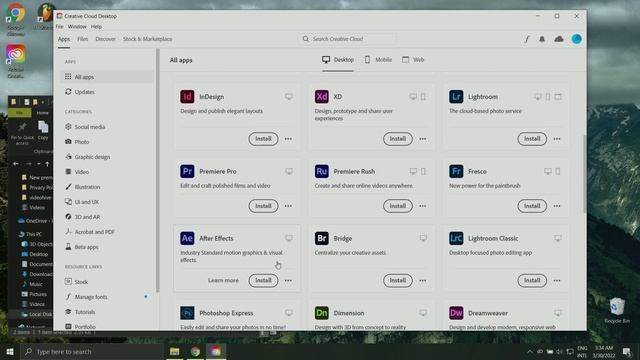
Task: Click the Premiere Pro app icon
Action: pyautogui.click(x=187, y=171)
